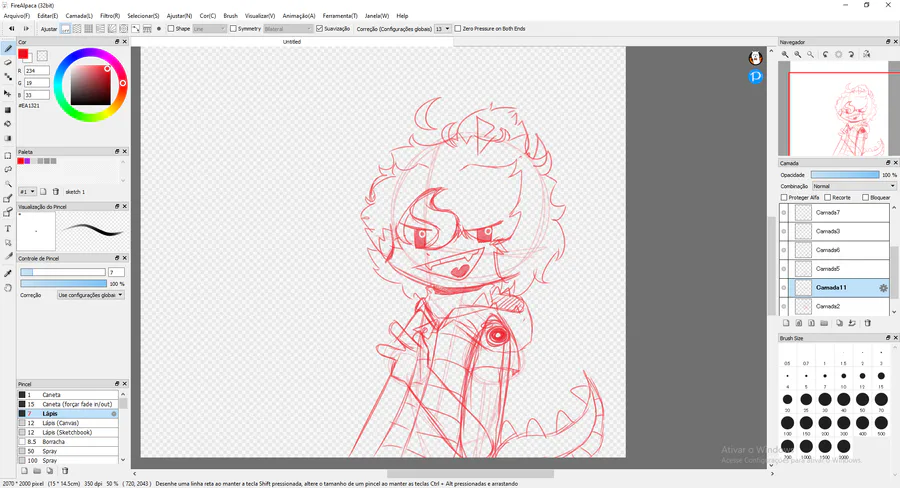Toggle visibility of the Camada7 layer
This screenshot has height=488, width=900.
(784, 212)
